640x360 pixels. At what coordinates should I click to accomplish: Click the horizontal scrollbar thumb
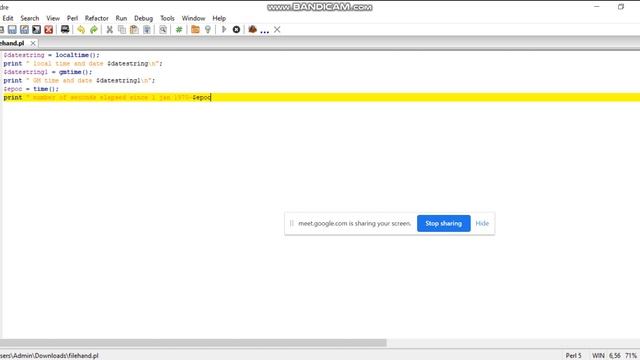point(193,342)
